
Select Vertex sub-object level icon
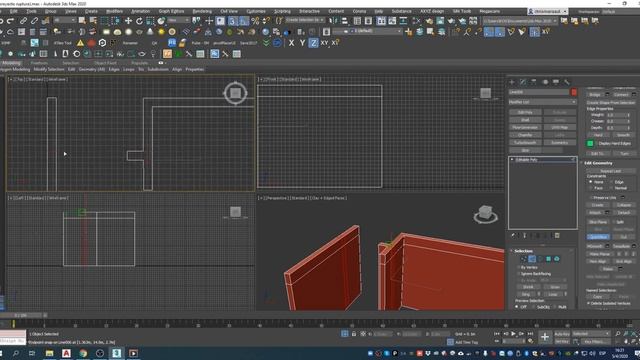coord(524,259)
